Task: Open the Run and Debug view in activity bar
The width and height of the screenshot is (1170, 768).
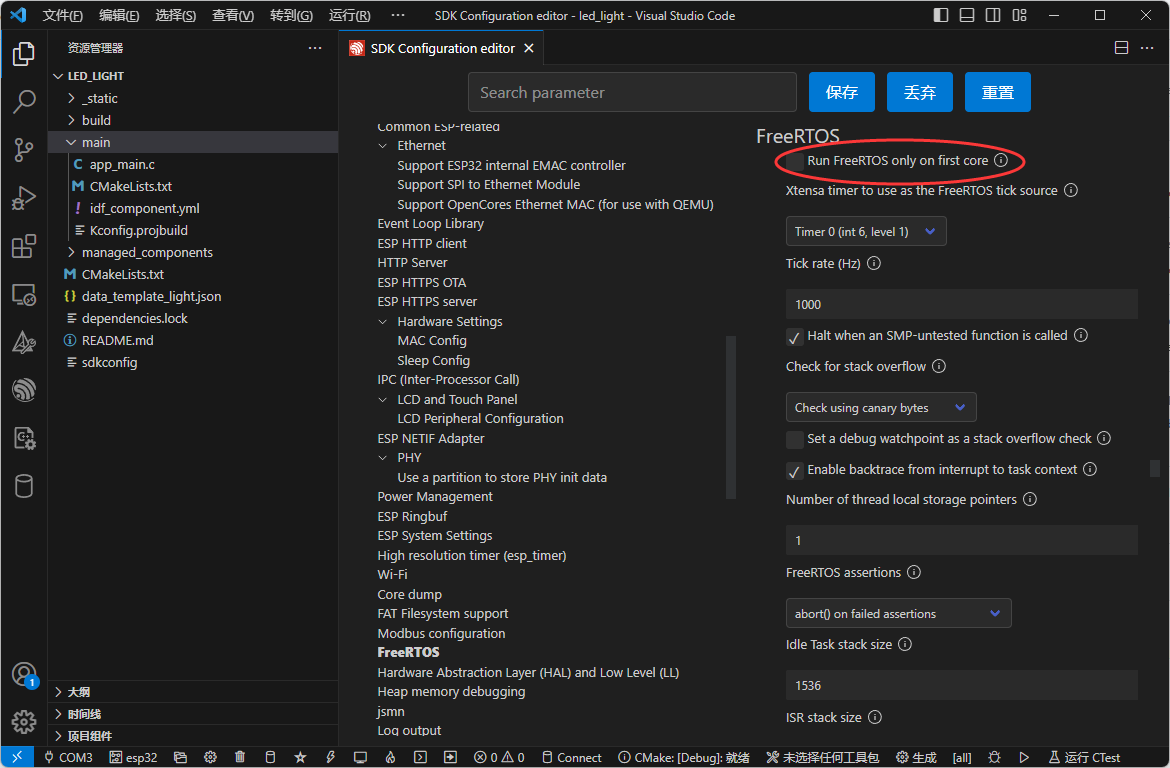Action: tap(23, 197)
